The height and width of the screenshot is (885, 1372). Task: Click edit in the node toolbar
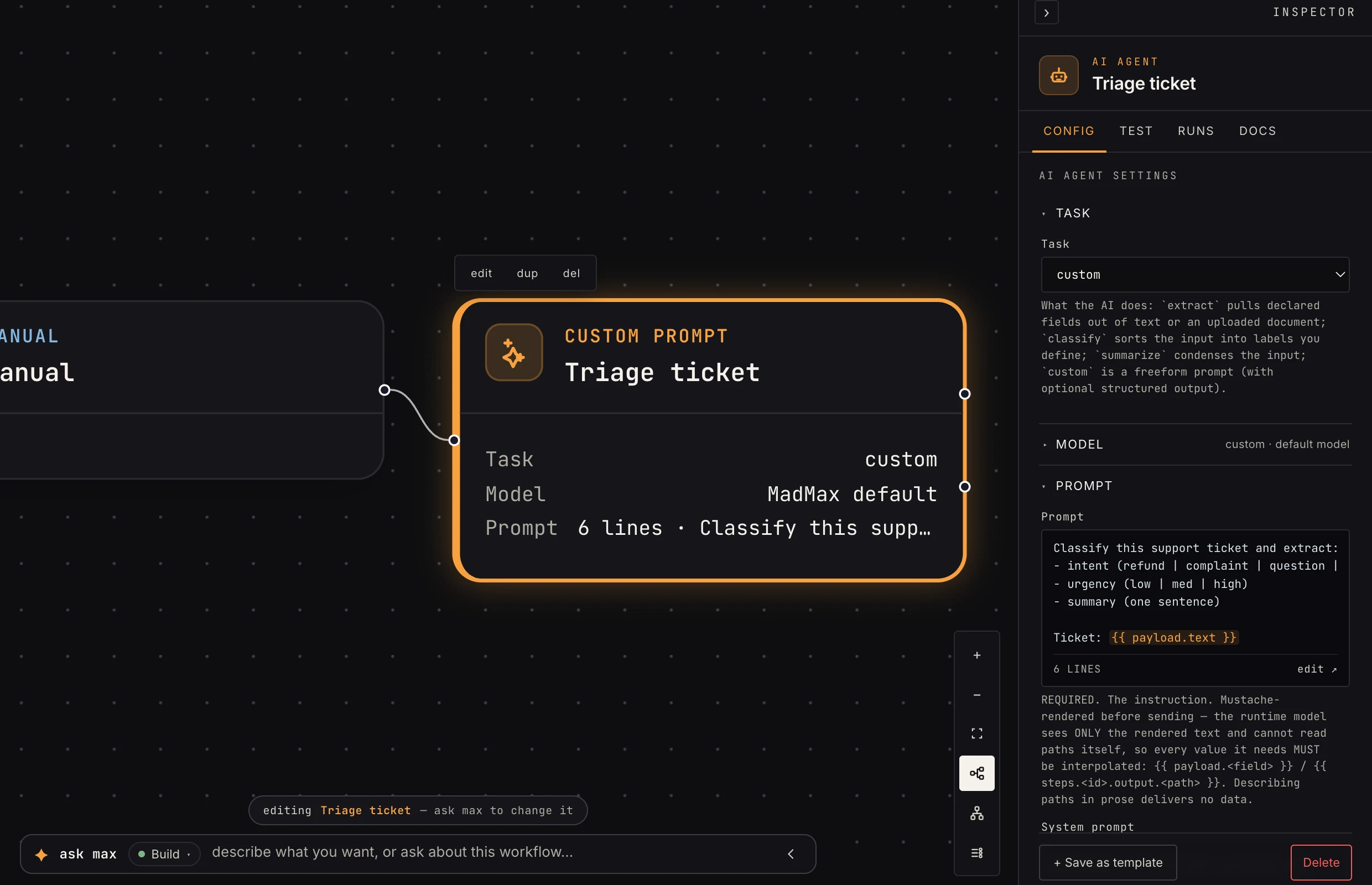click(x=481, y=274)
